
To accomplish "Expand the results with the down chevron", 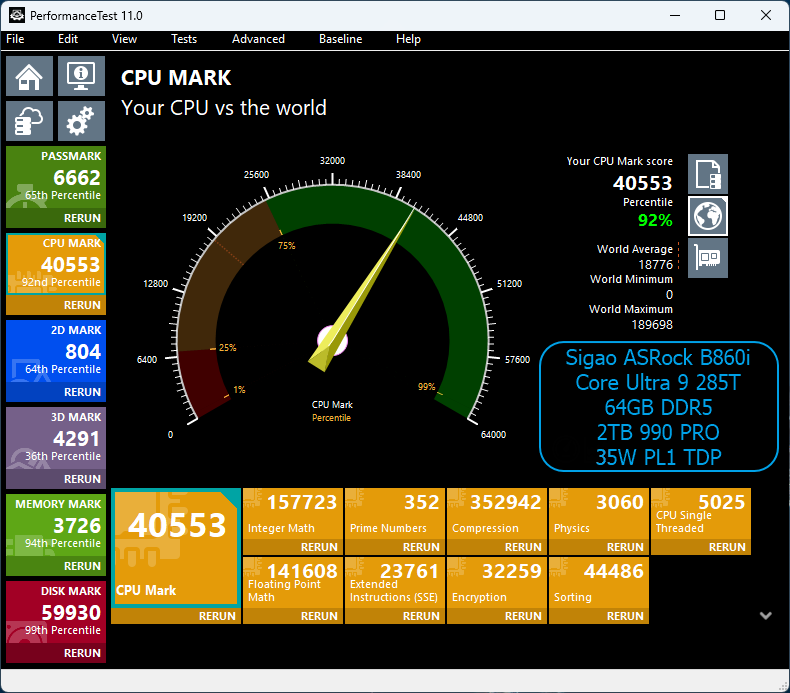I will [765, 615].
